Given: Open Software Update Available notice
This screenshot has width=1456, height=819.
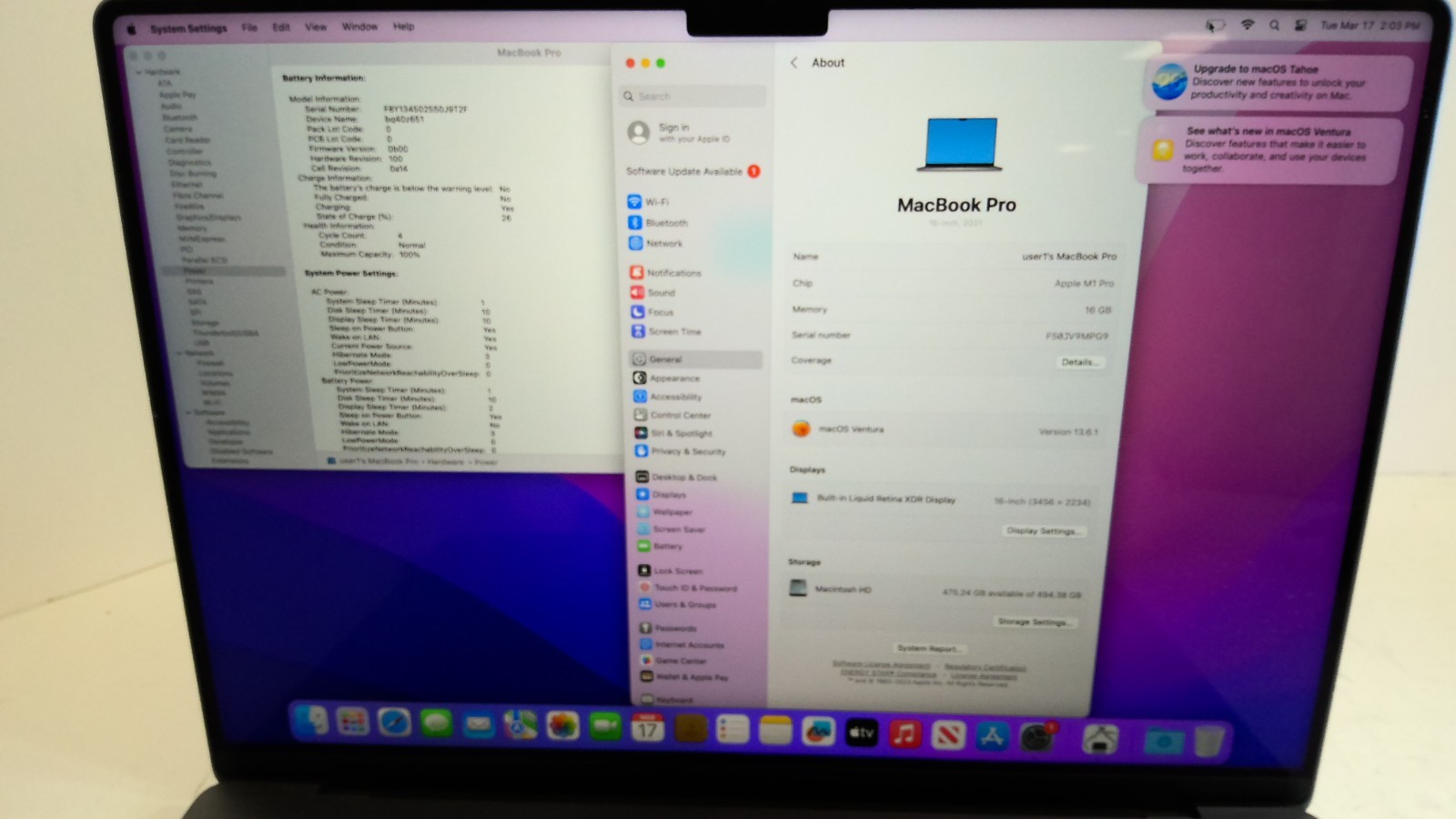Looking at the screenshot, I should (x=693, y=171).
